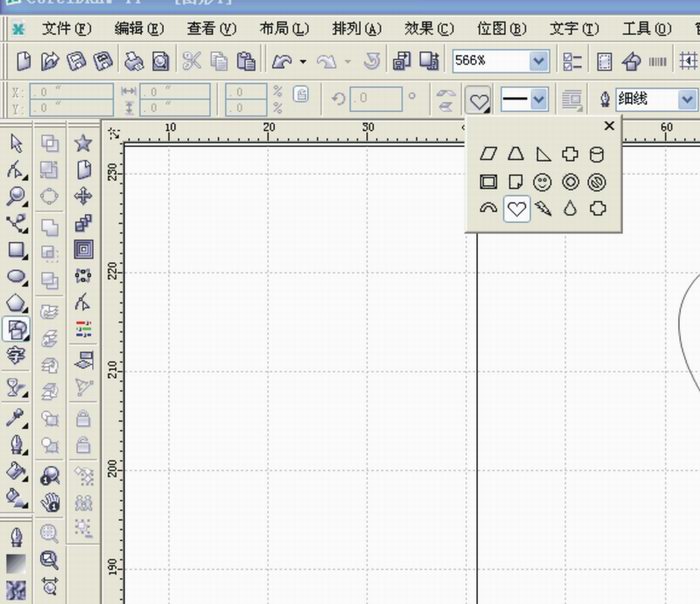Open the 效果(C) menu
The image size is (700, 604).
429,29
